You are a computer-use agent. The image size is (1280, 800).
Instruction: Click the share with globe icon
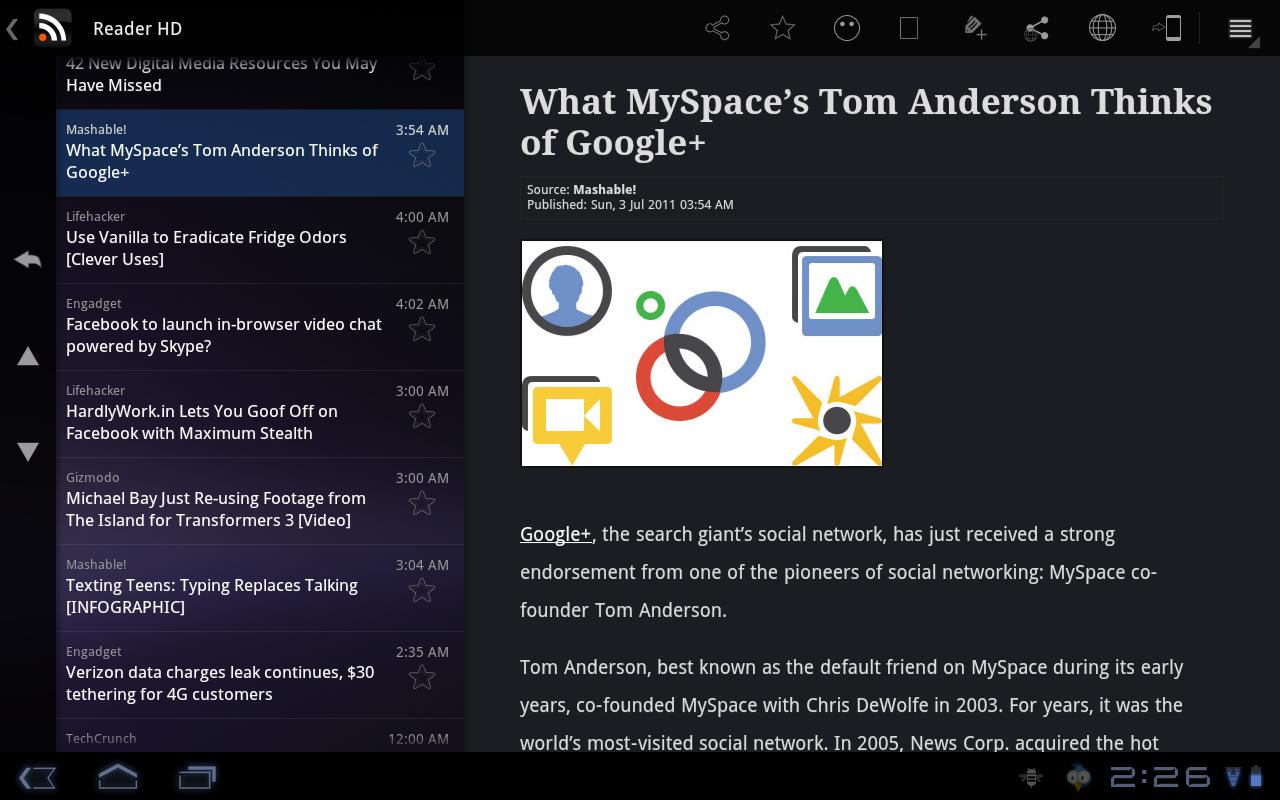(1037, 28)
